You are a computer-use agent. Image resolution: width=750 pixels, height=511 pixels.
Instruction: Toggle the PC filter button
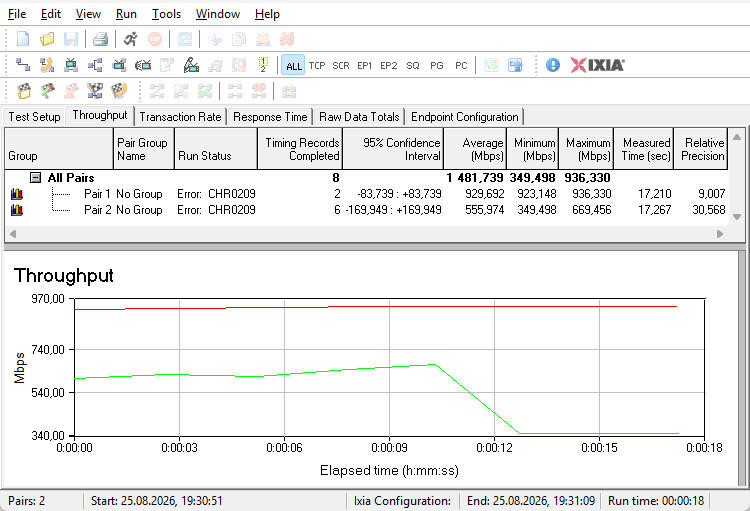461,66
